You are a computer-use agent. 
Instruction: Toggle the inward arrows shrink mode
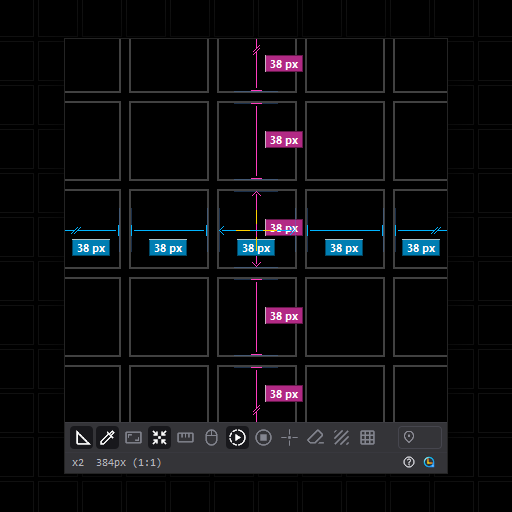(159, 437)
